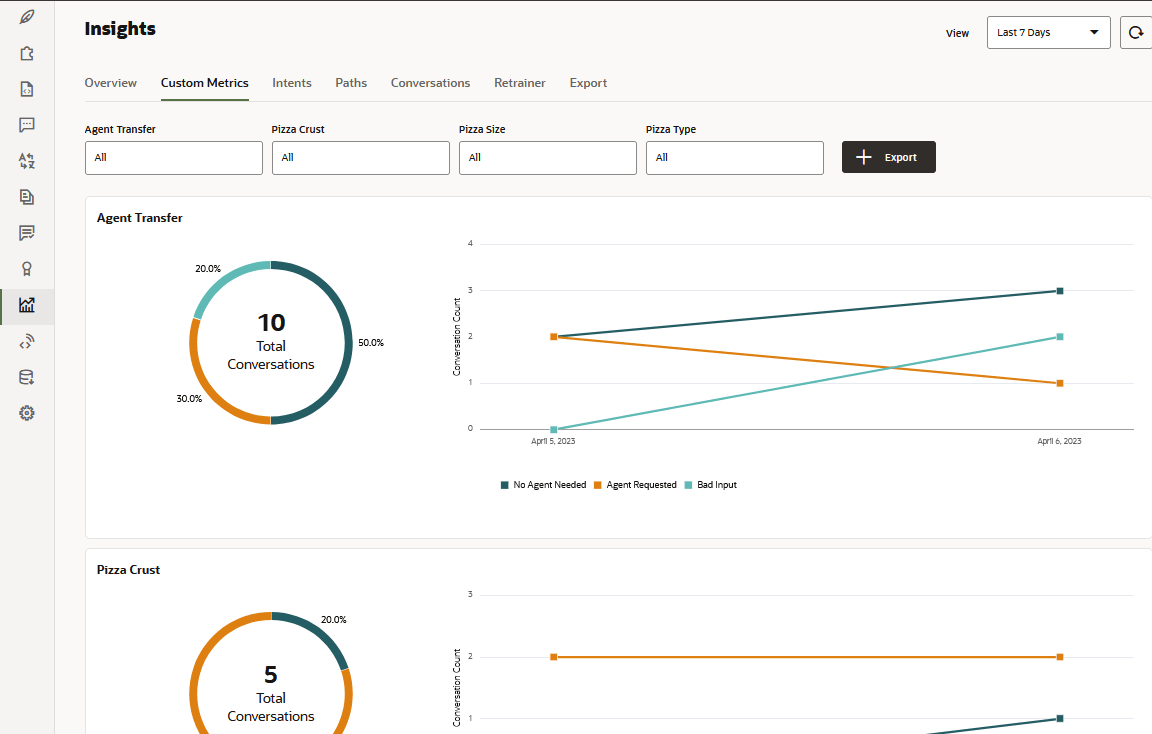
Task: Open the Retrainer tab
Action: [519, 83]
